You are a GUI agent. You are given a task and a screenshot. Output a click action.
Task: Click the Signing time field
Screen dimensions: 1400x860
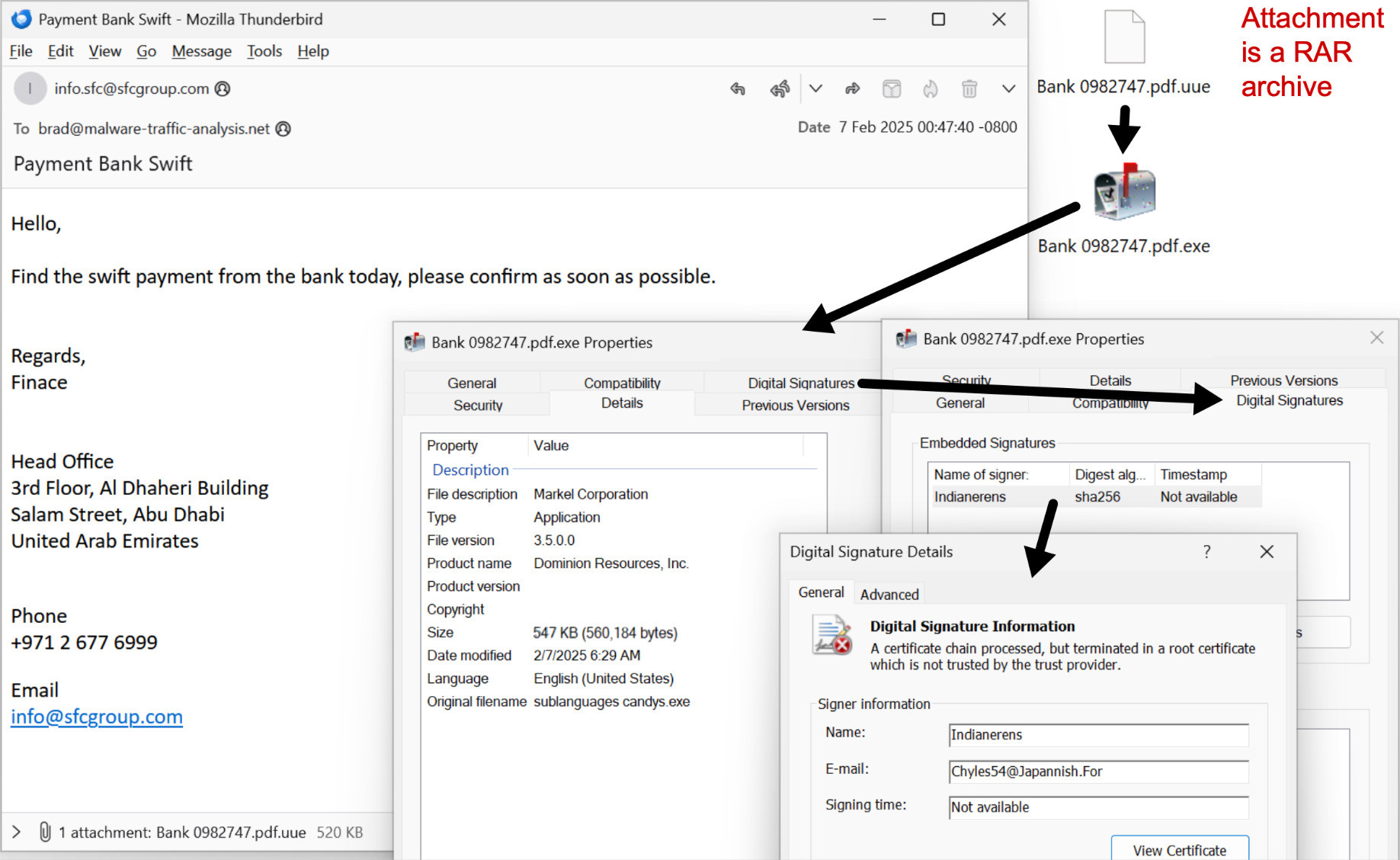[1098, 807]
